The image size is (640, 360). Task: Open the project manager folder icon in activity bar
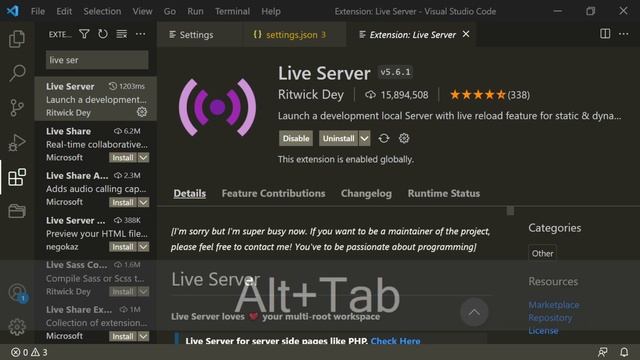(x=17, y=211)
